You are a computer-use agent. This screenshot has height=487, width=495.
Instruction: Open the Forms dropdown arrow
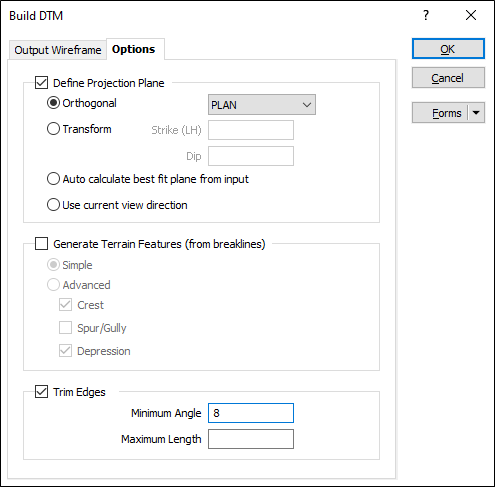pos(476,113)
